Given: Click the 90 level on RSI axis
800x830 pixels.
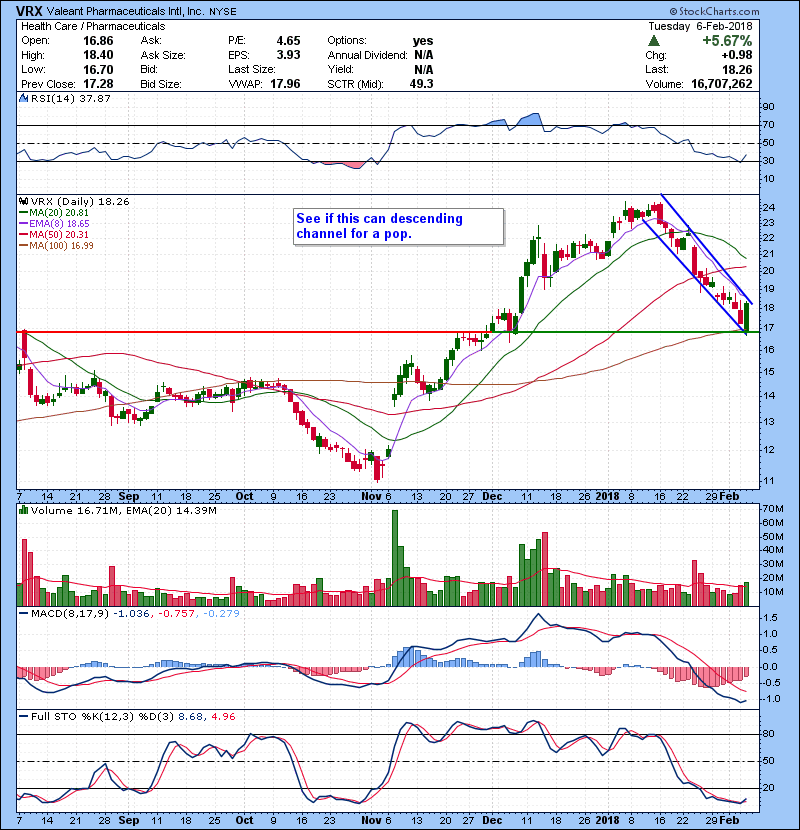Looking at the screenshot, I should click(768, 107).
